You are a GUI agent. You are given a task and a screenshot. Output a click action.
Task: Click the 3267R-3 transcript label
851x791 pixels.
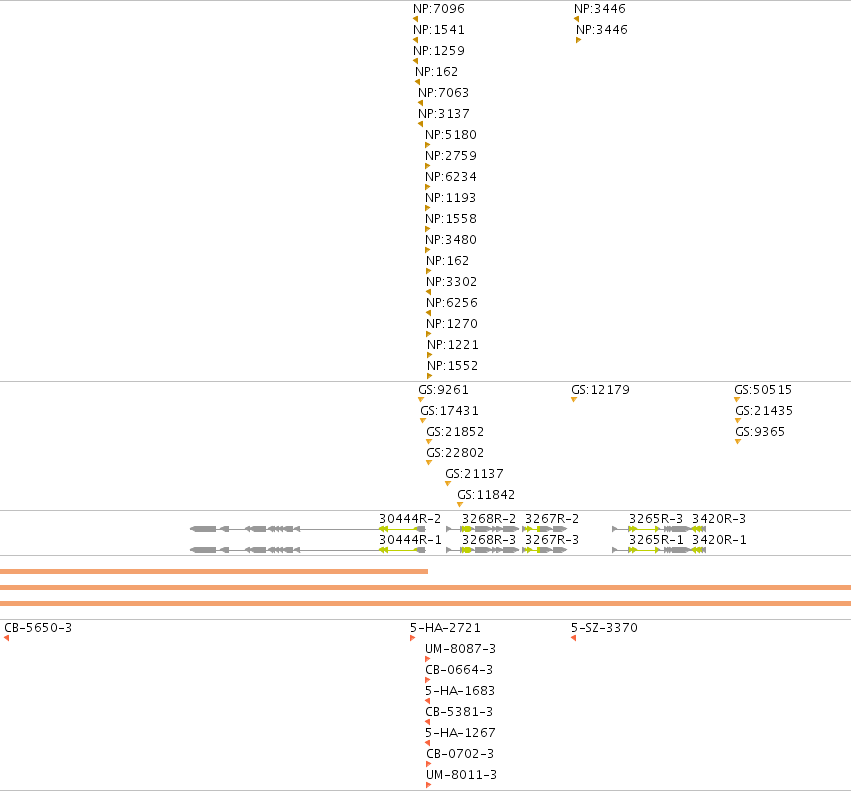click(552, 540)
